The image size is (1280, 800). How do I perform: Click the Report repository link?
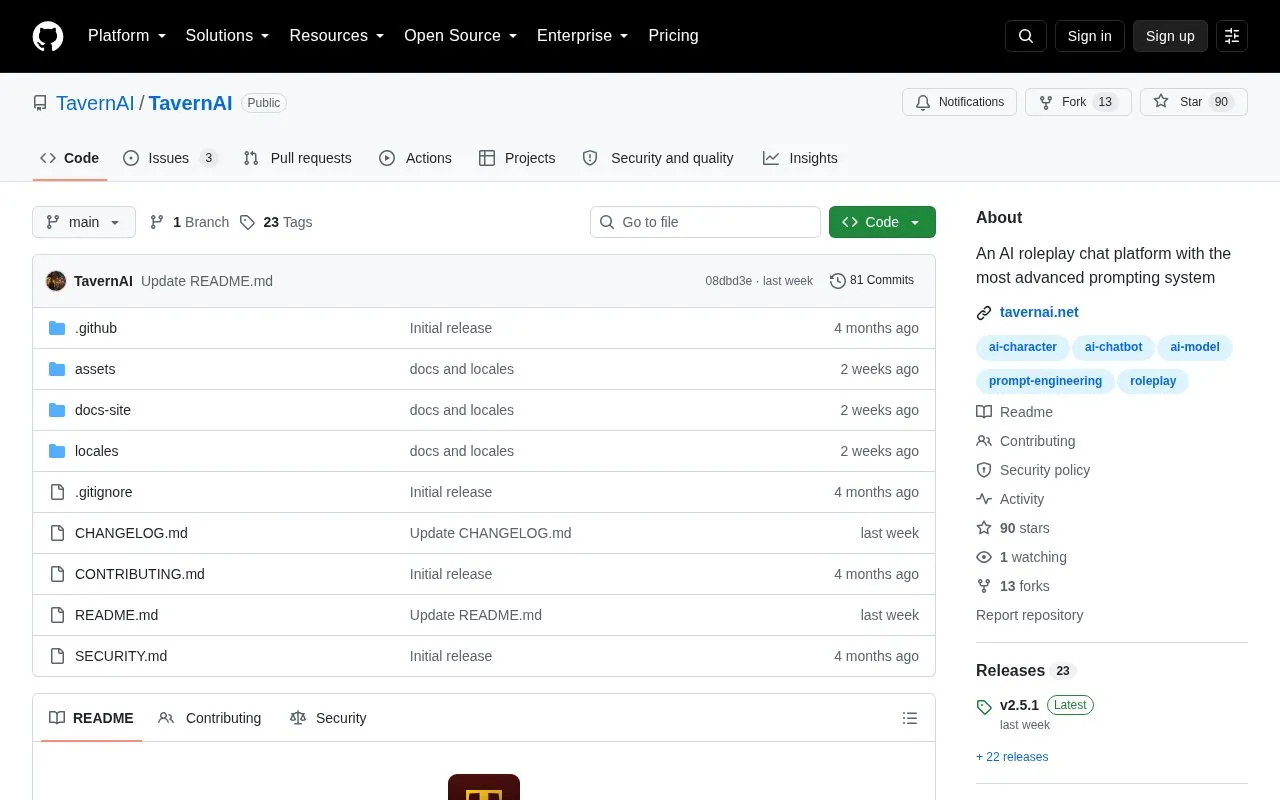[1029, 615]
